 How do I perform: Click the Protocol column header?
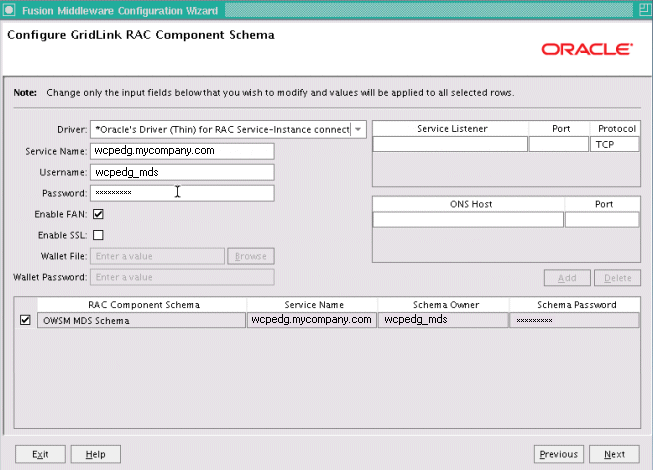(616, 129)
